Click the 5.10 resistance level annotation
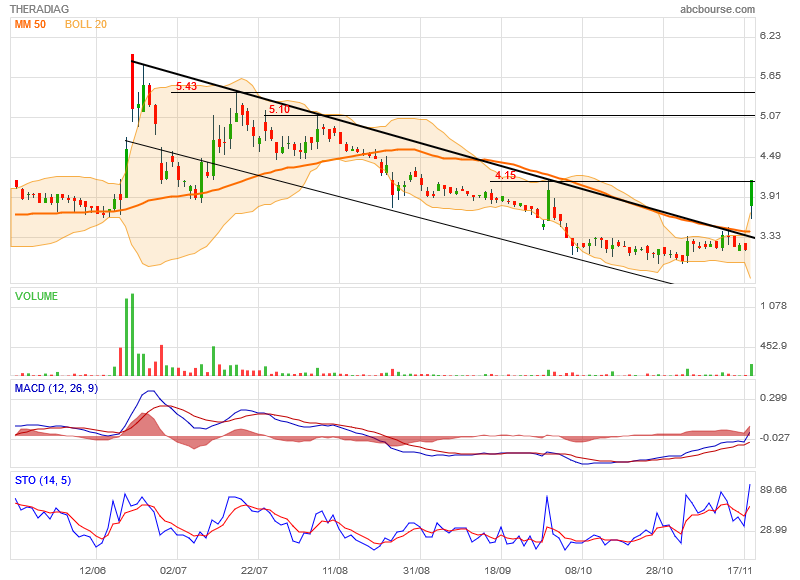This screenshot has width=800, height=580. [x=278, y=110]
